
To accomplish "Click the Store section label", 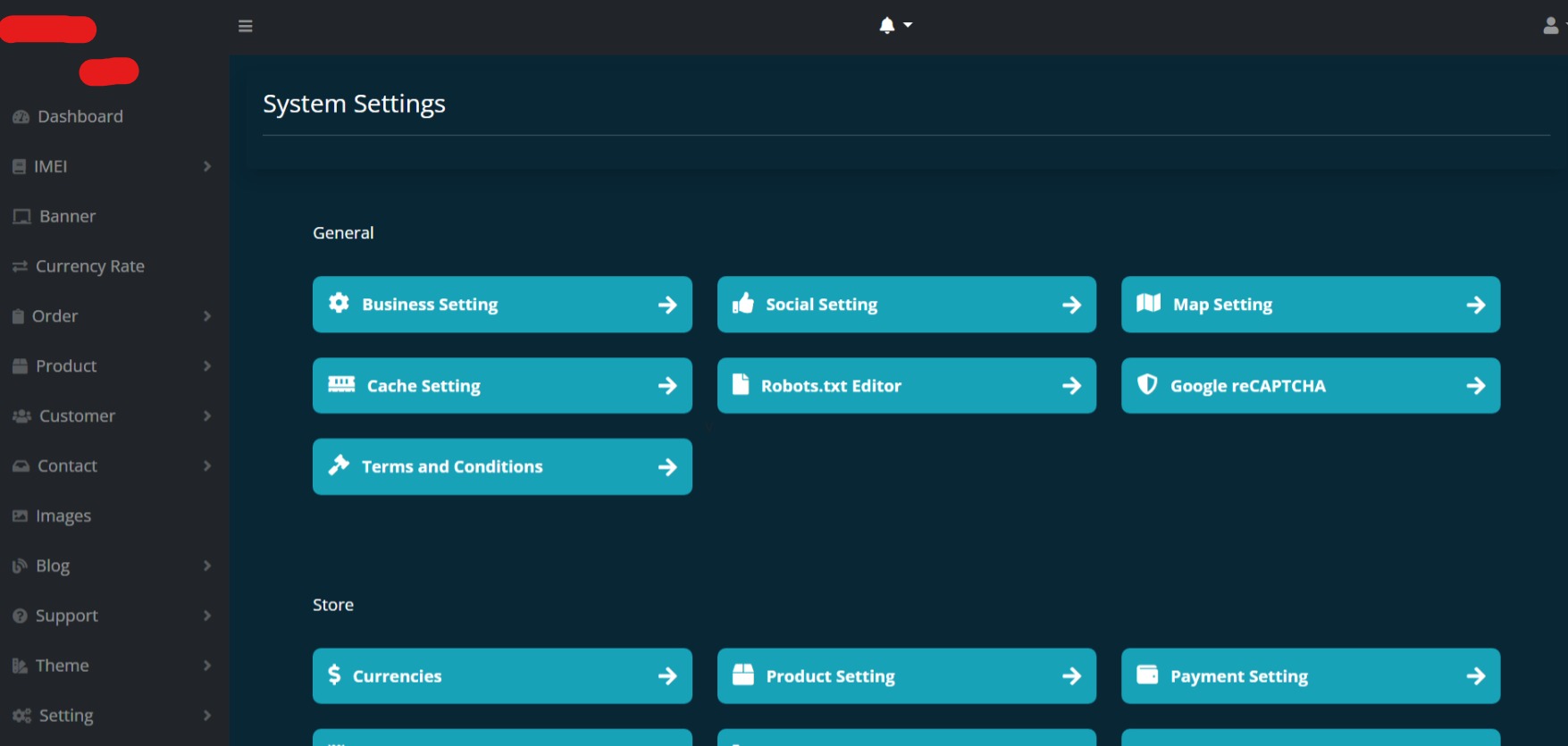I will pos(333,605).
